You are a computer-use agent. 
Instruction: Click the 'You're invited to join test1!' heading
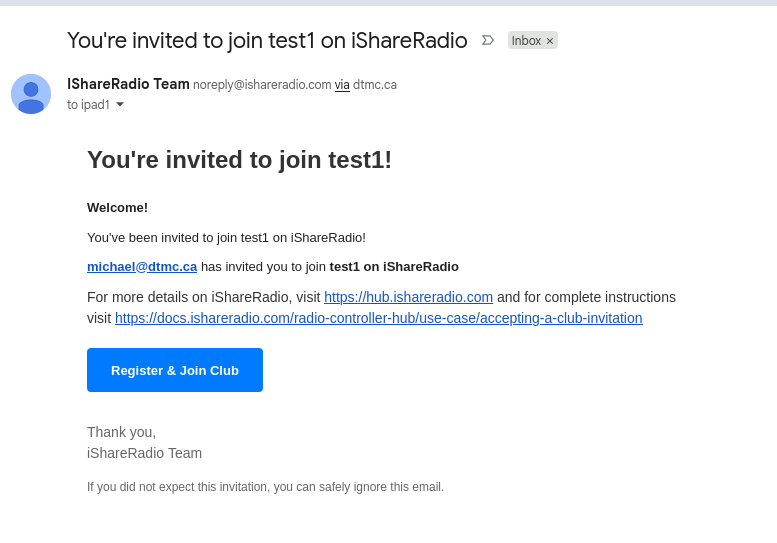pyautogui.click(x=239, y=160)
